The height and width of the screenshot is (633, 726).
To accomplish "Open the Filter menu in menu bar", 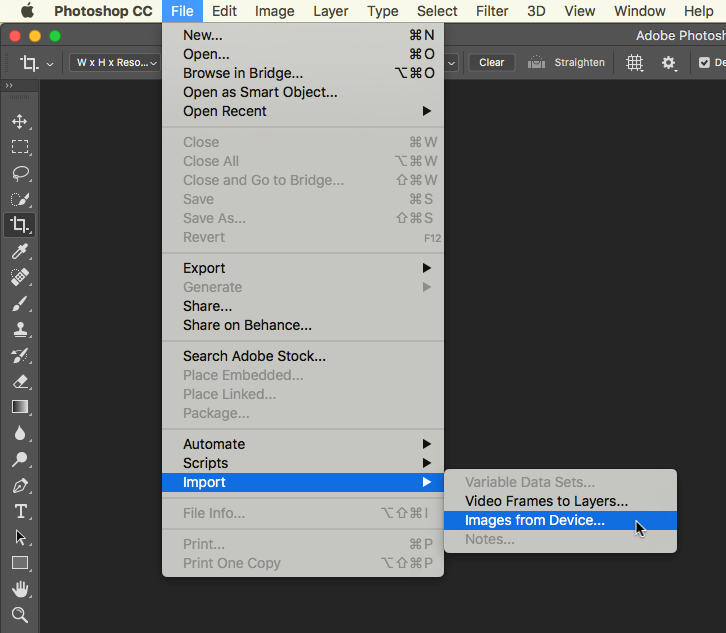I will click(492, 11).
